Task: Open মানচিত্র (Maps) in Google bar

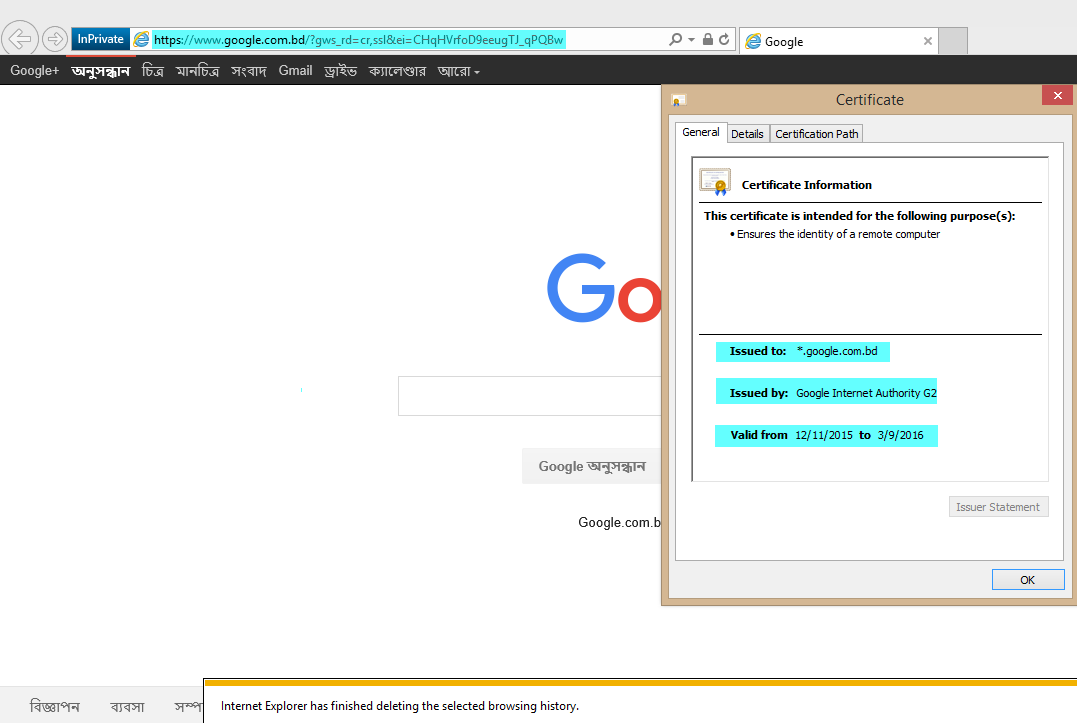Action: (197, 71)
